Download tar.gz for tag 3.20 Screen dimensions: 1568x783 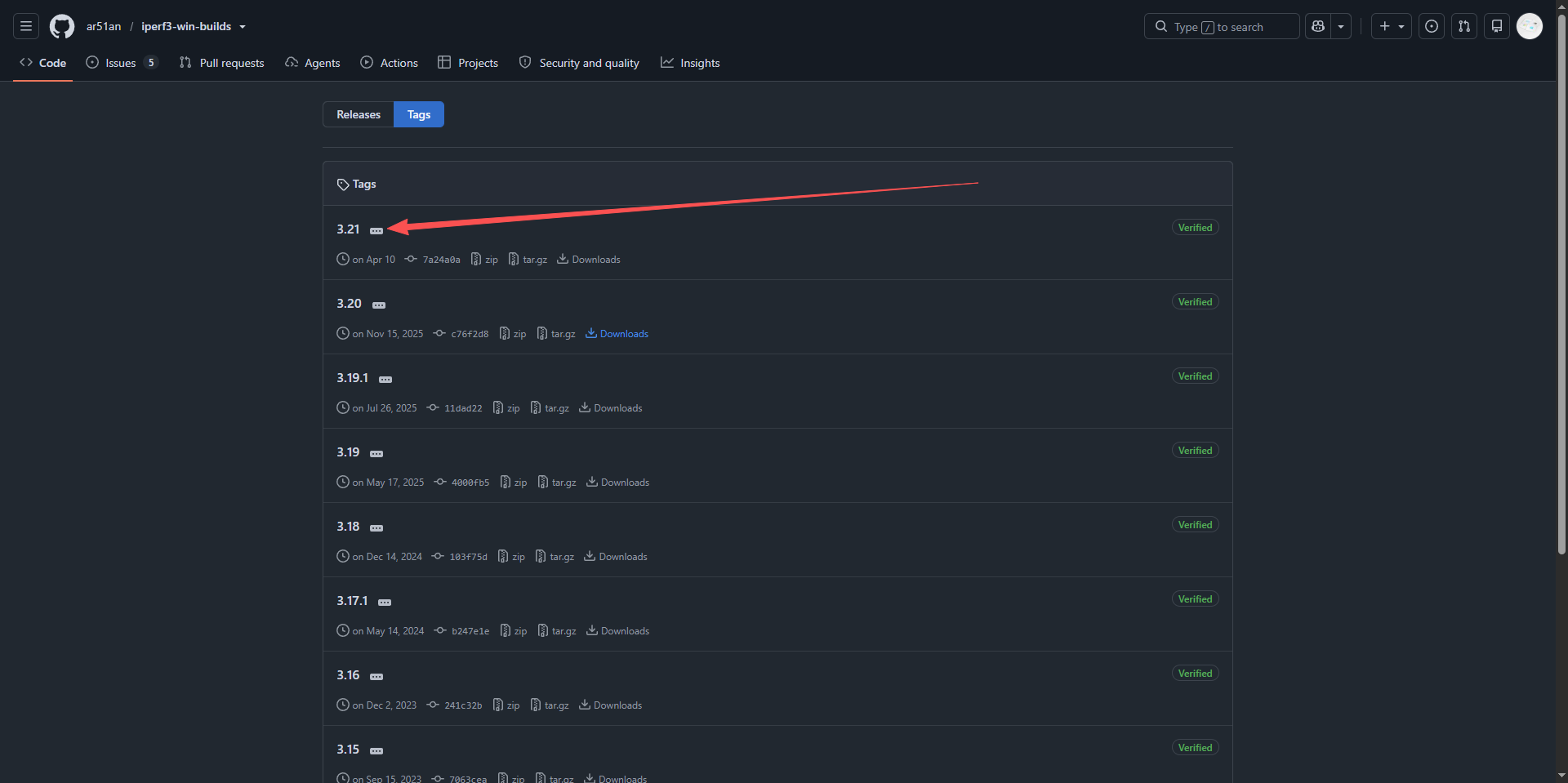(556, 334)
